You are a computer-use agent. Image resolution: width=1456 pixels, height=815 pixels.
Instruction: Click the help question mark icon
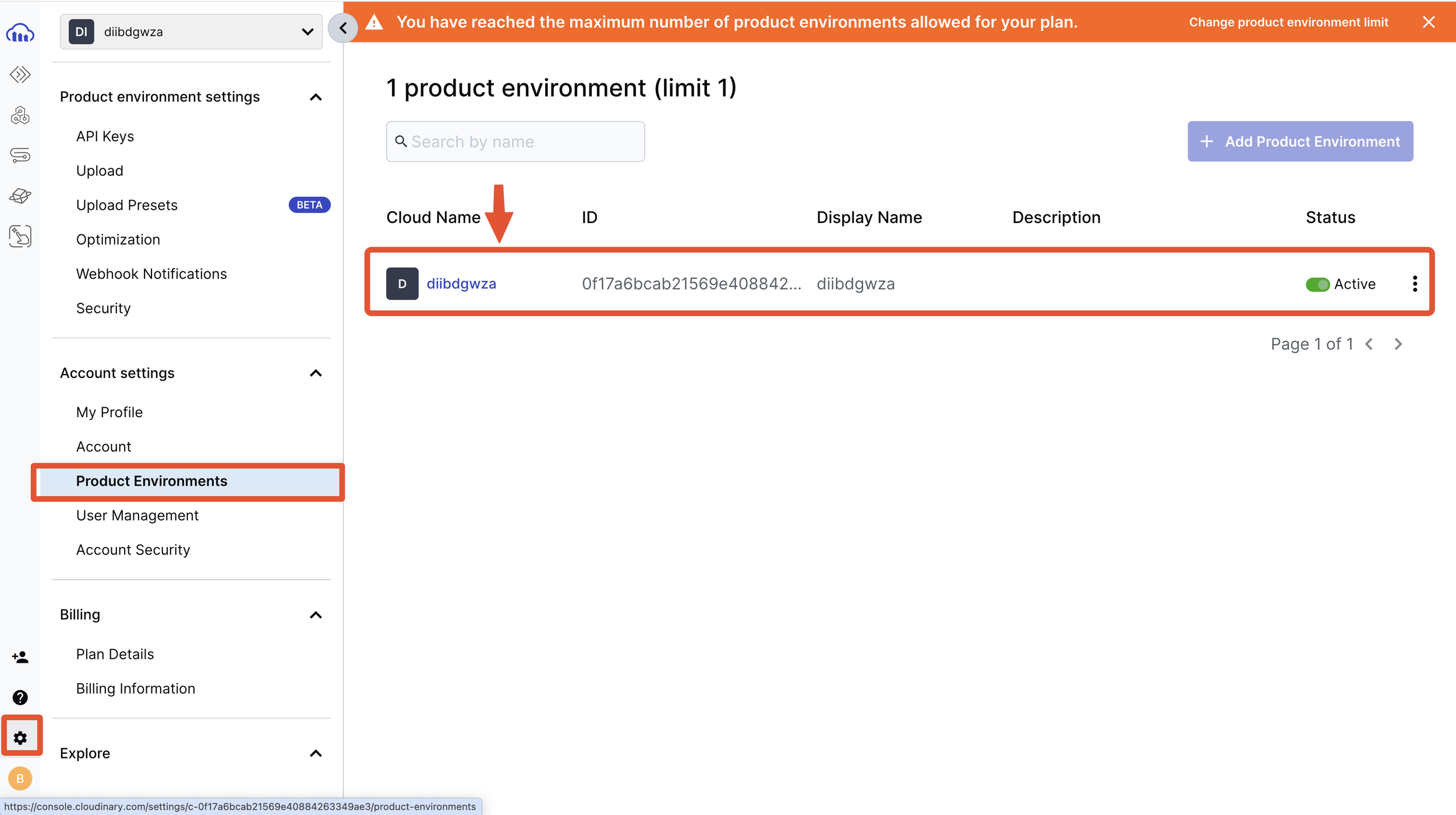(20, 697)
